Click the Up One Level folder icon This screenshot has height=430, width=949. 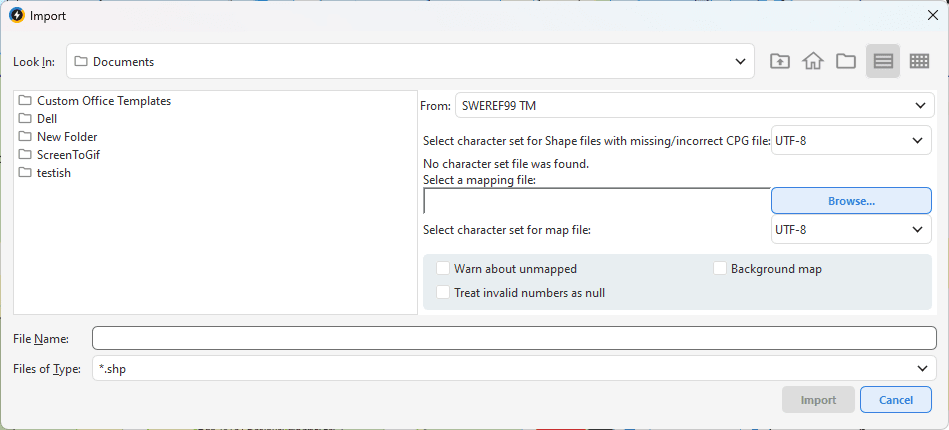click(x=779, y=61)
